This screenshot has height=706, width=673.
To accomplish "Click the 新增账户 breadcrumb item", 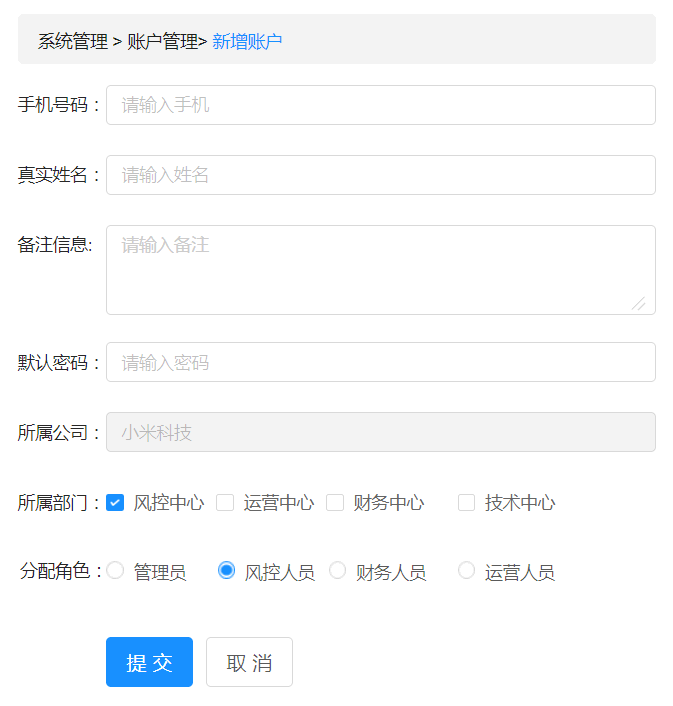I will click(247, 41).
